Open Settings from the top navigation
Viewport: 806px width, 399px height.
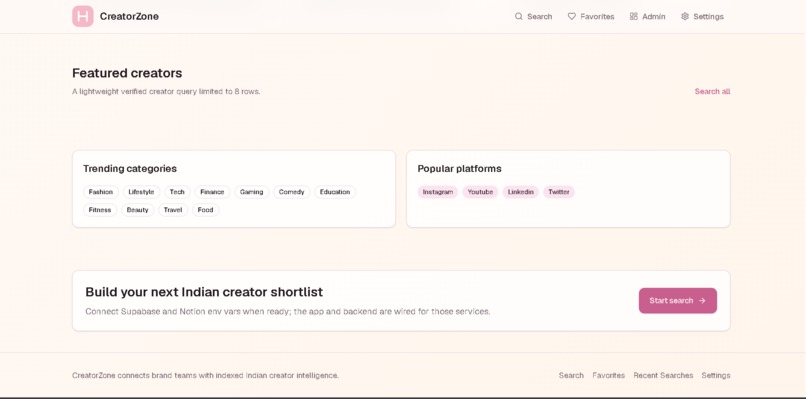[x=702, y=16]
